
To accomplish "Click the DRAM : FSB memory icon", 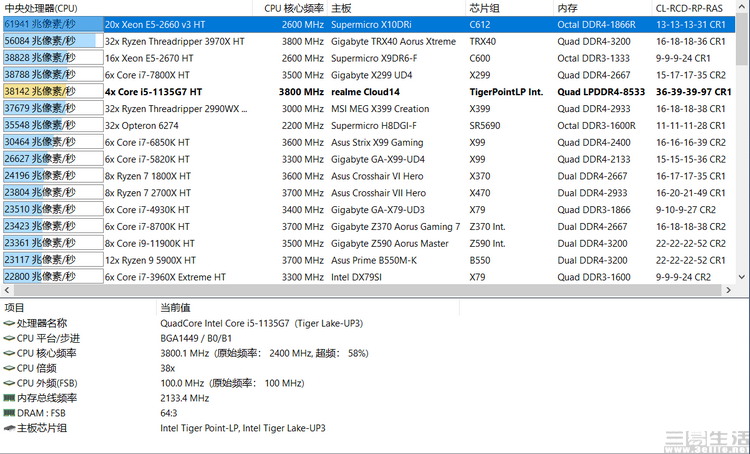I will pyautogui.click(x=9, y=412).
